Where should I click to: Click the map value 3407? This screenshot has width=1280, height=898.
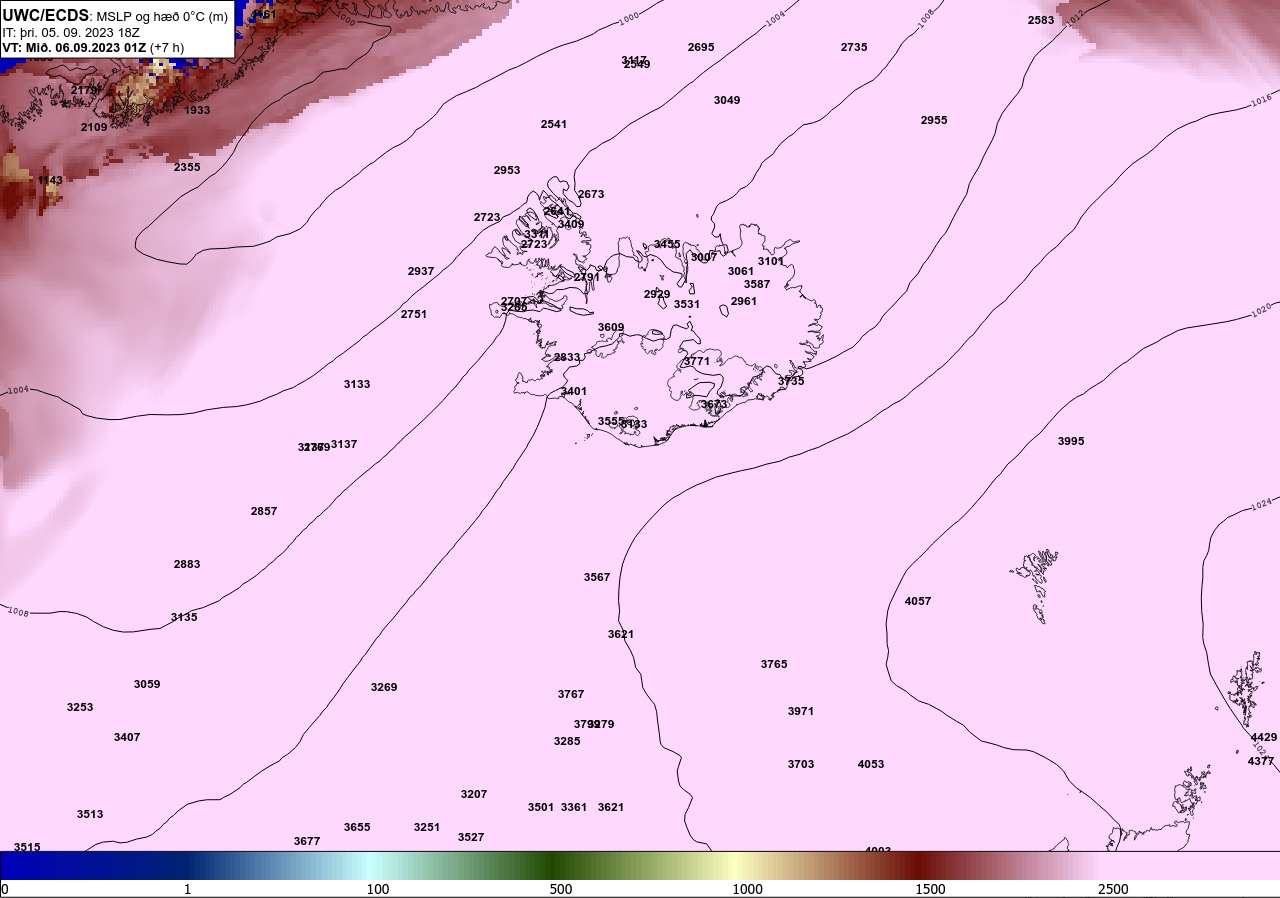(127, 737)
